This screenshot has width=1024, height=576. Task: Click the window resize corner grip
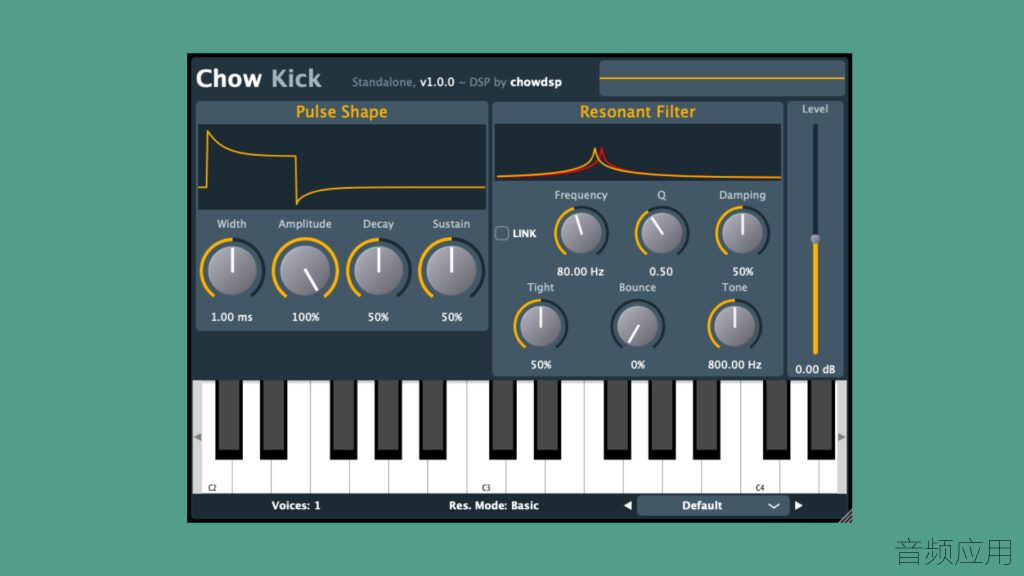(x=845, y=516)
